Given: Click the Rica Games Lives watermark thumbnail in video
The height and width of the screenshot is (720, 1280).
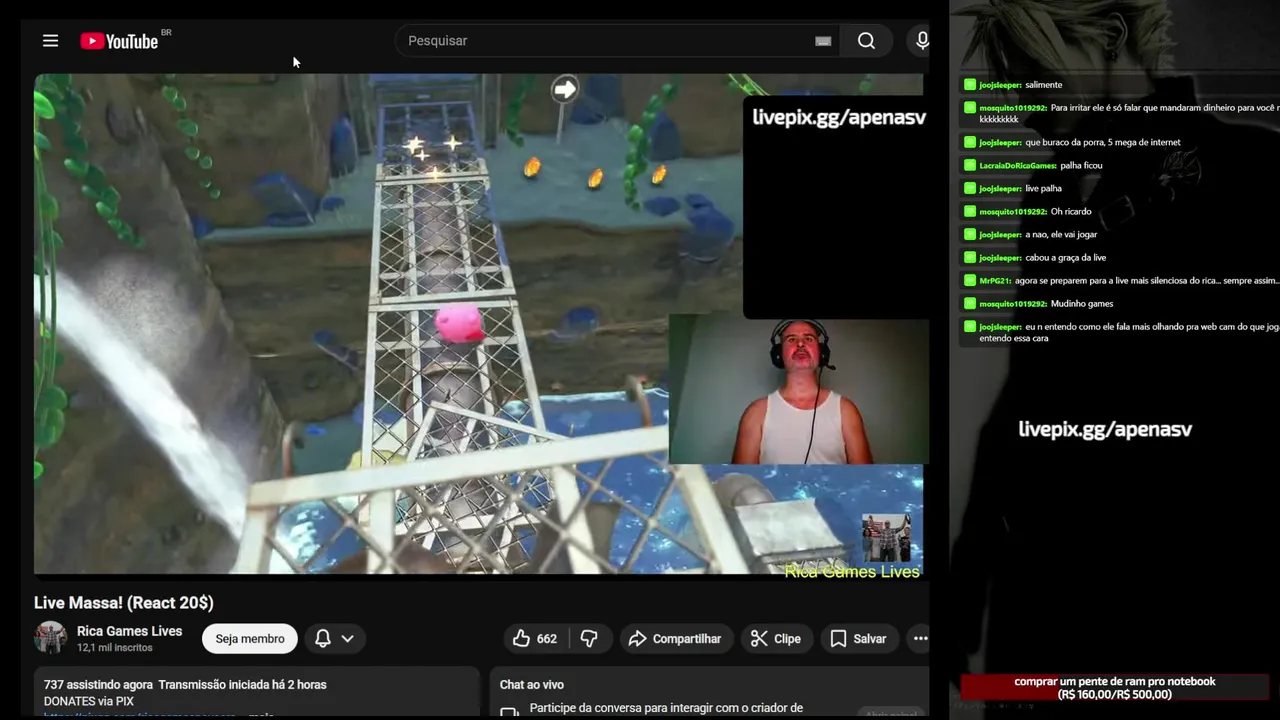Looking at the screenshot, I should point(886,538).
